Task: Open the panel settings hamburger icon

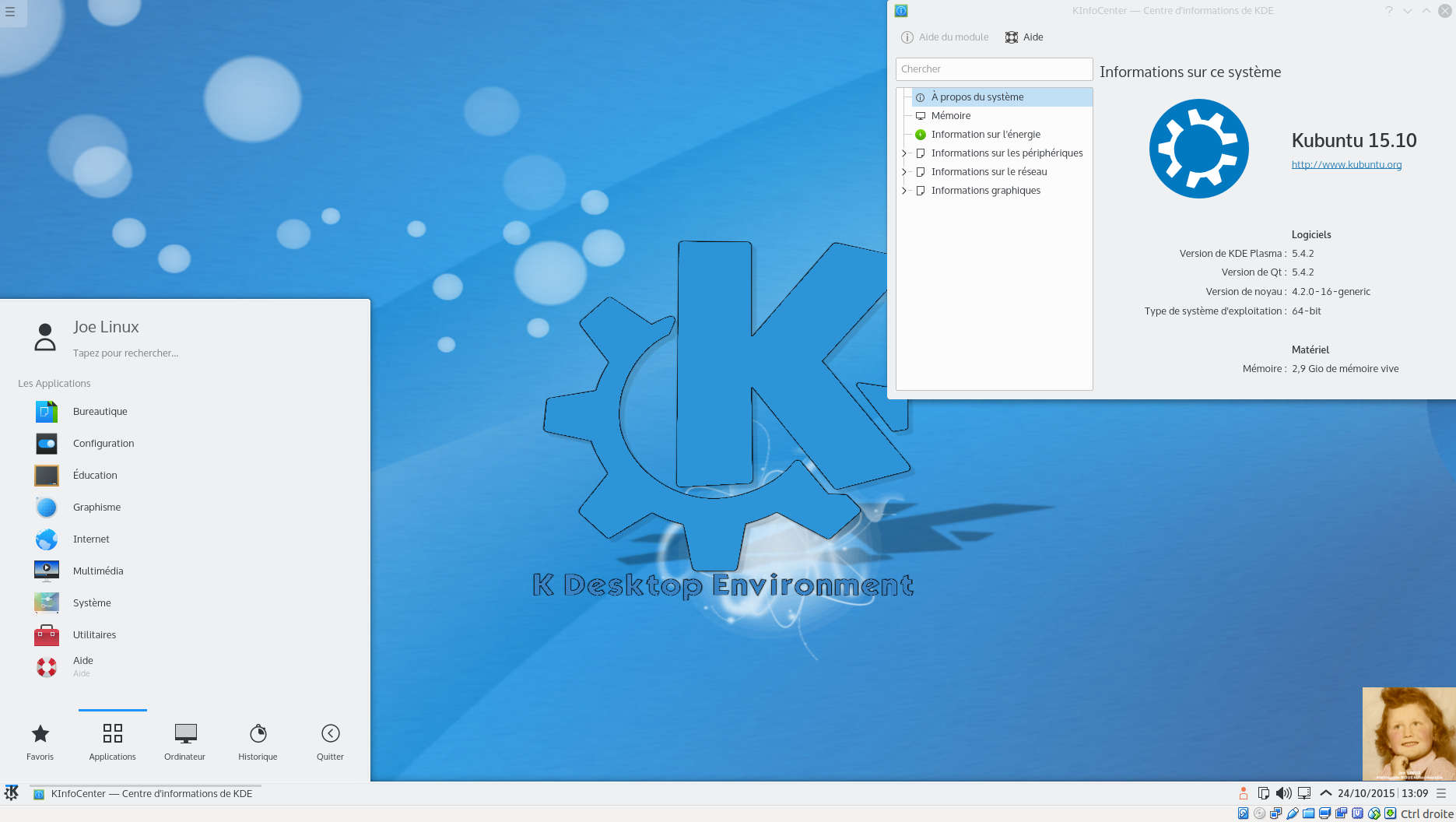Action: [1441, 793]
